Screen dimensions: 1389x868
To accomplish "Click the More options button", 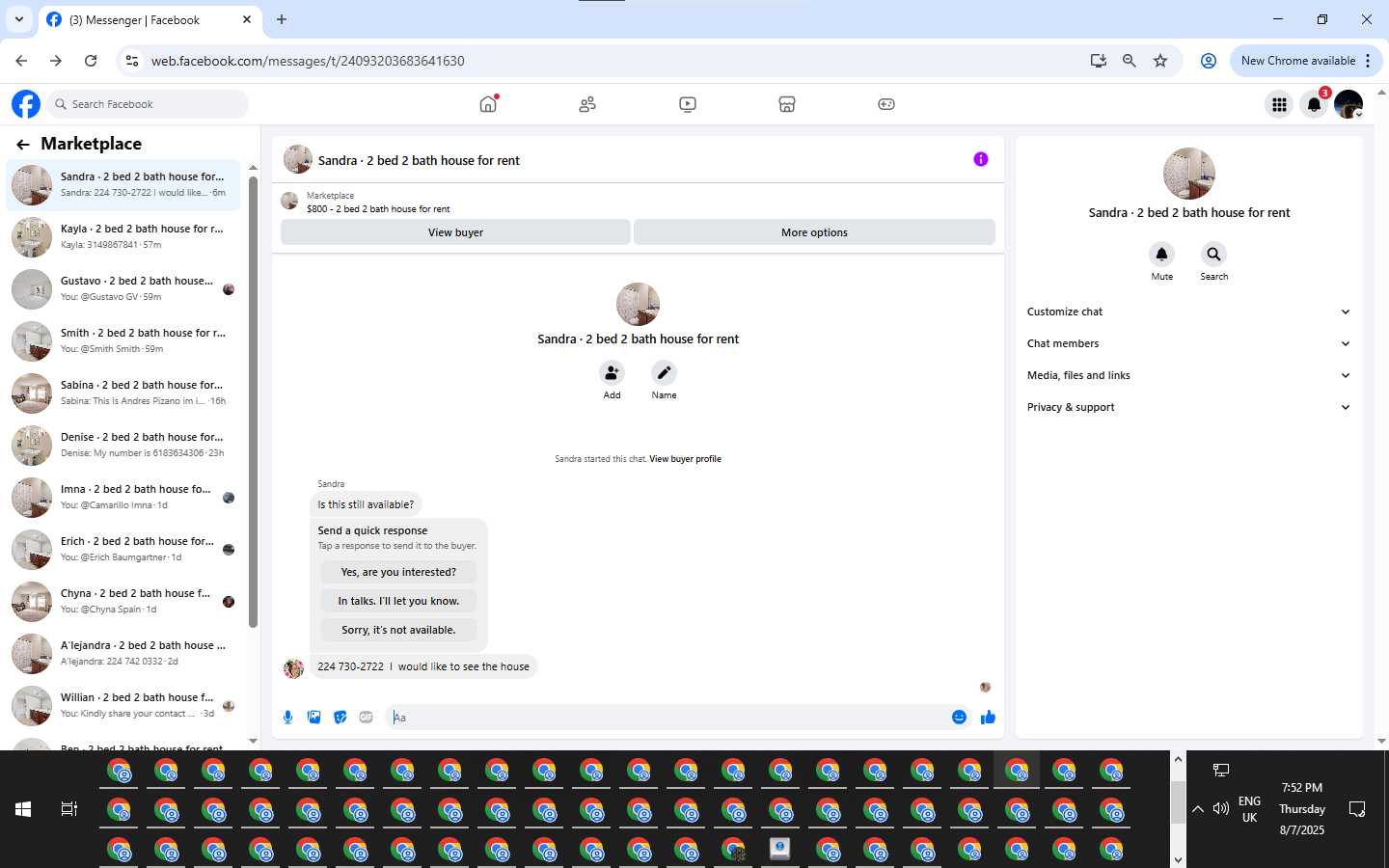I will click(814, 232).
